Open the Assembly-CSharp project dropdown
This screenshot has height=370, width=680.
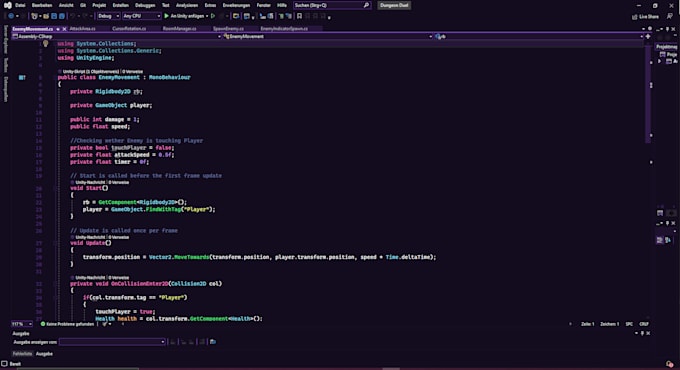pos(117,36)
